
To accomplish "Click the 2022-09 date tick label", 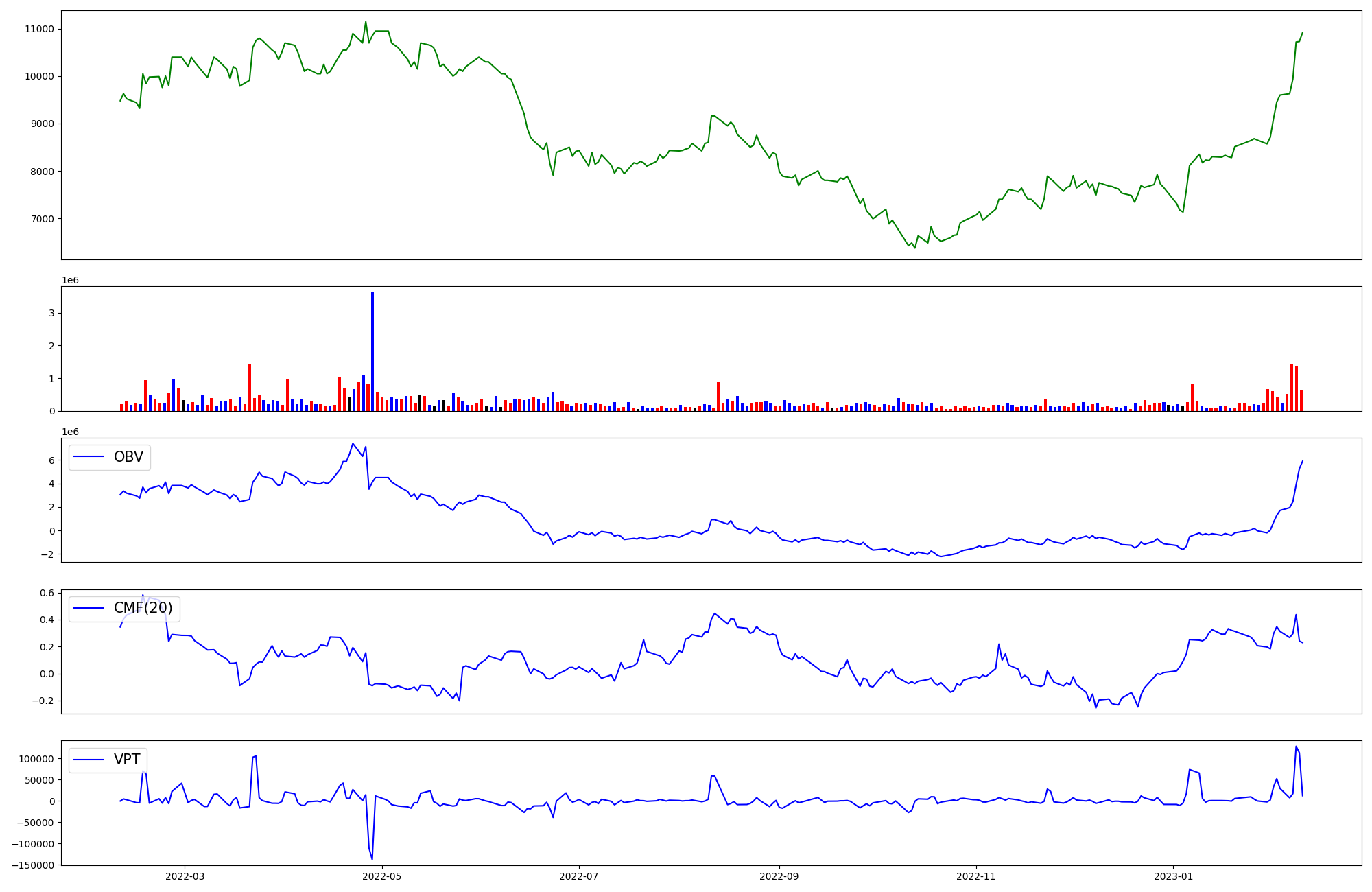I will [x=779, y=876].
